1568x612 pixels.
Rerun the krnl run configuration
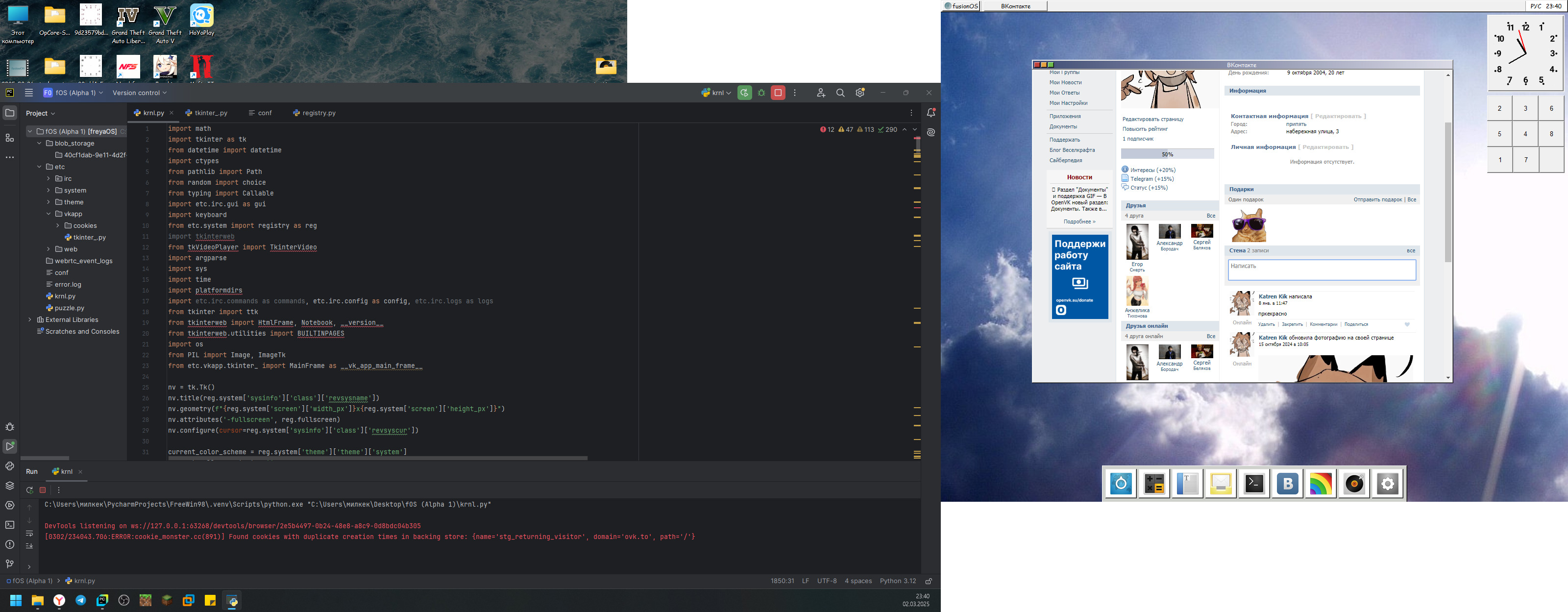pos(744,93)
